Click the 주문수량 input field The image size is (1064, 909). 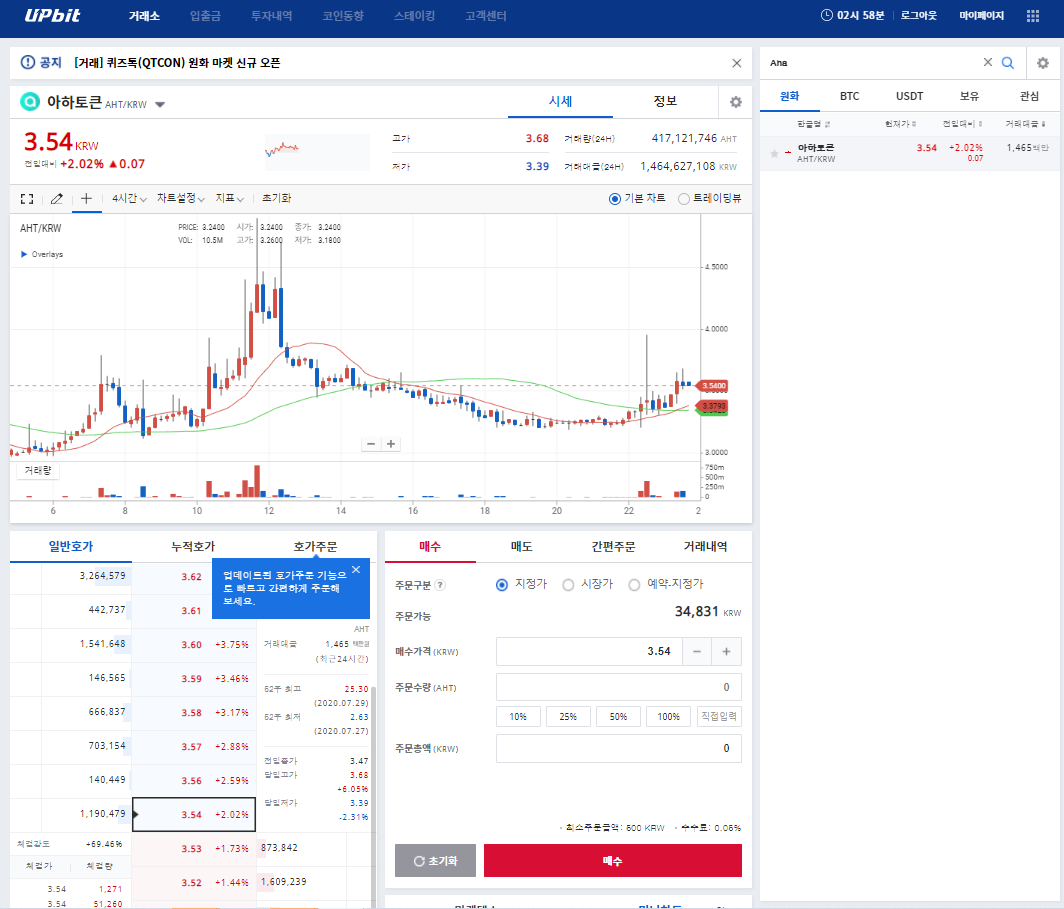pyautogui.click(x=619, y=687)
